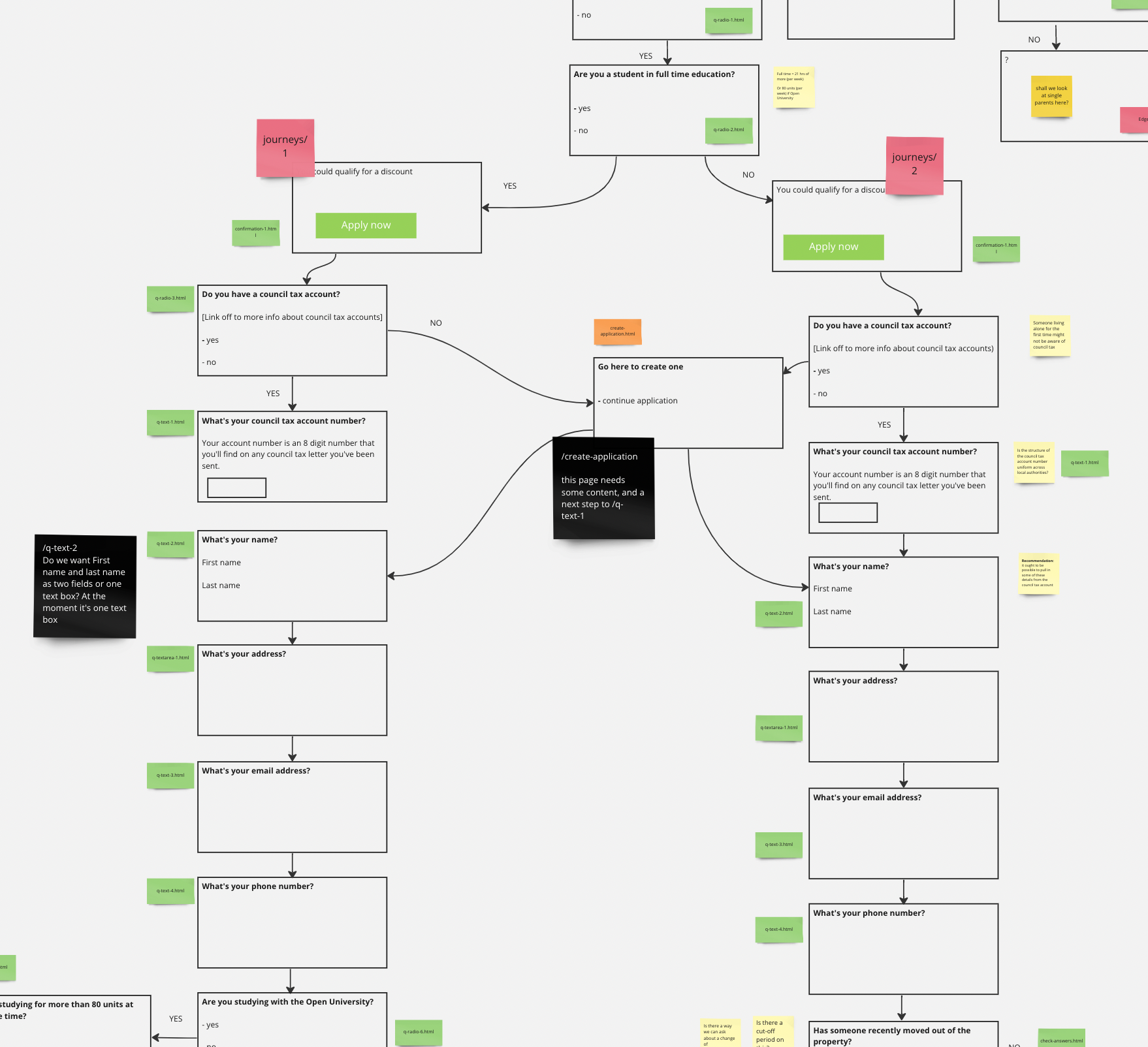
Task: Select the black /q-text-2 note
Action: tap(85, 586)
